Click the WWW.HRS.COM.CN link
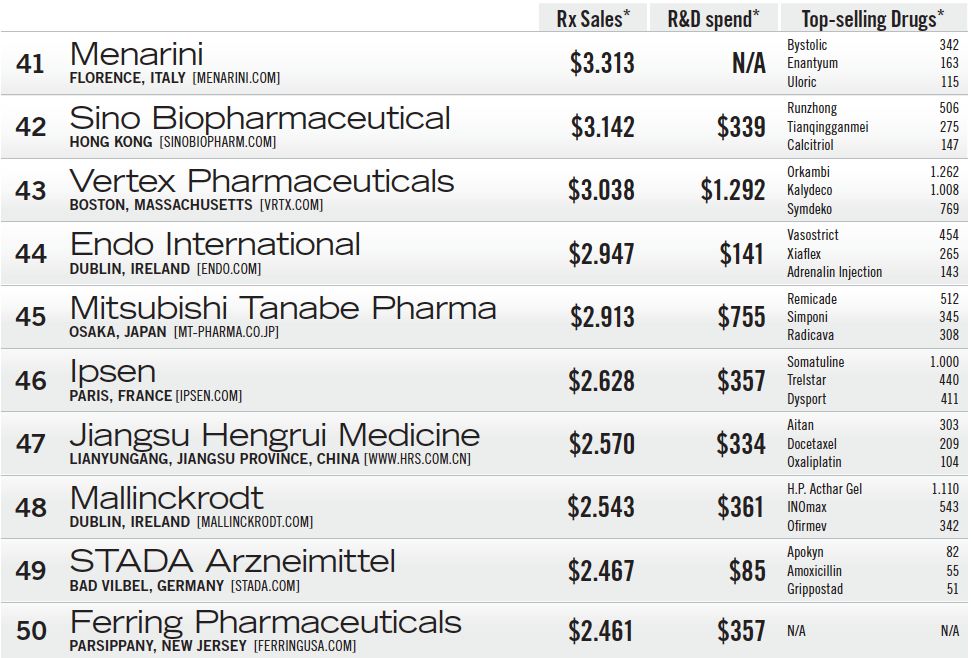The height and width of the screenshot is (658, 971). click(417, 459)
